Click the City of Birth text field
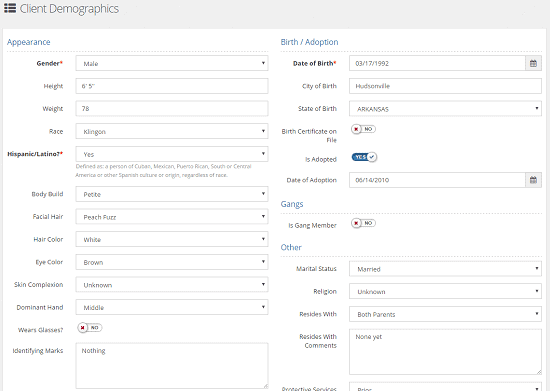The image size is (550, 391). [445, 86]
